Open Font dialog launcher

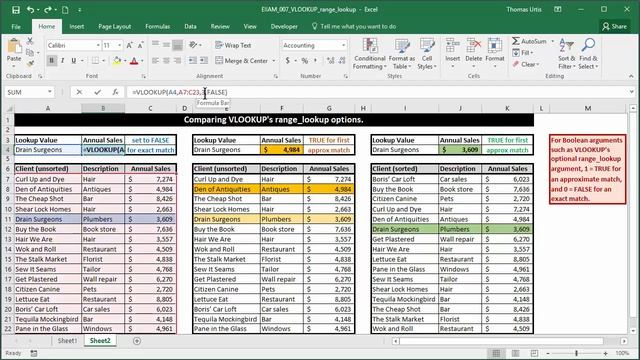point(143,76)
